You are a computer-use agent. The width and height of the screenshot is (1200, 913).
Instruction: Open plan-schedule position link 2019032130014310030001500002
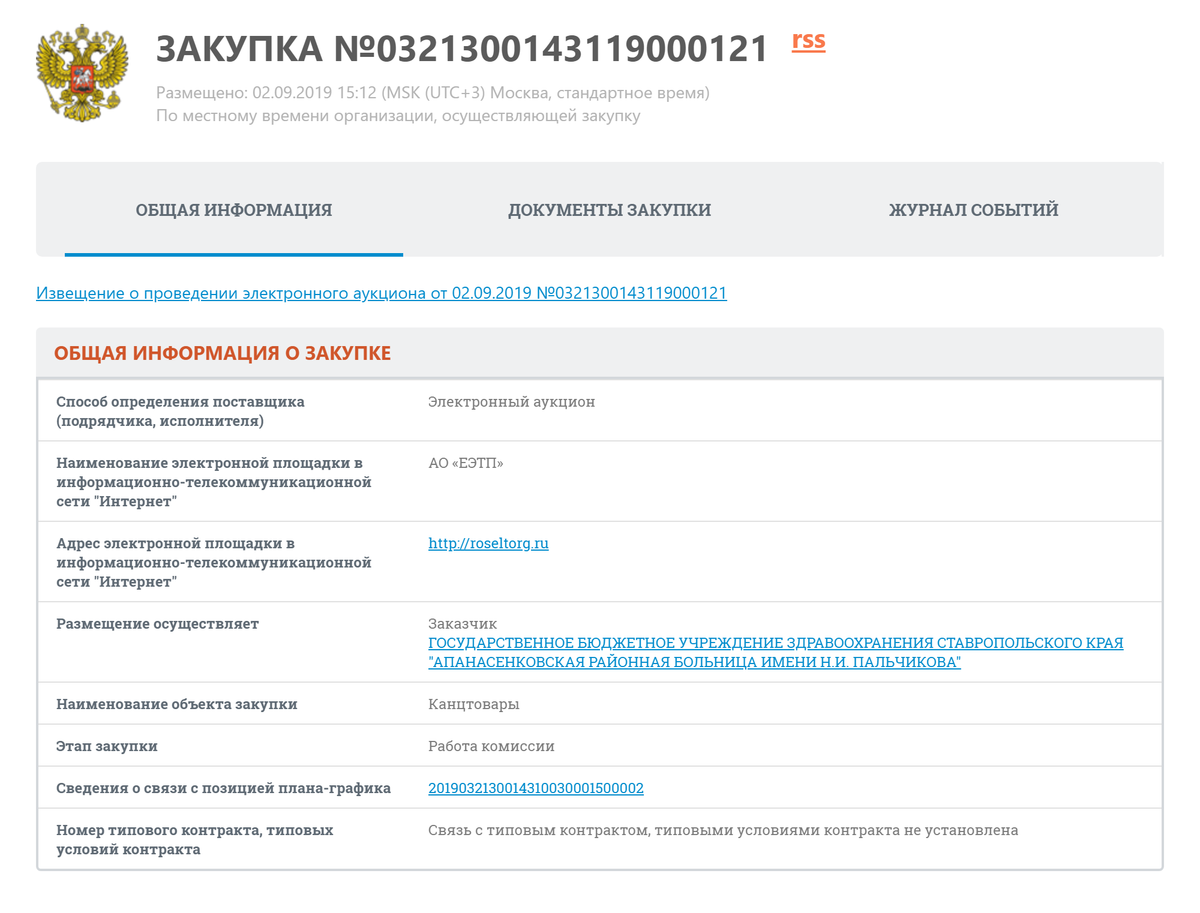[535, 788]
